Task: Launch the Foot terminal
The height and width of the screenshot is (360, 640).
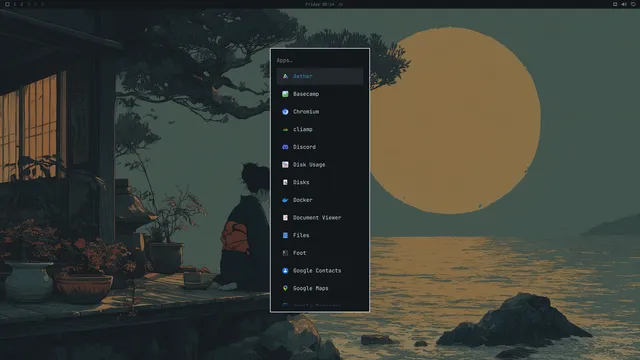Action: (x=320, y=253)
